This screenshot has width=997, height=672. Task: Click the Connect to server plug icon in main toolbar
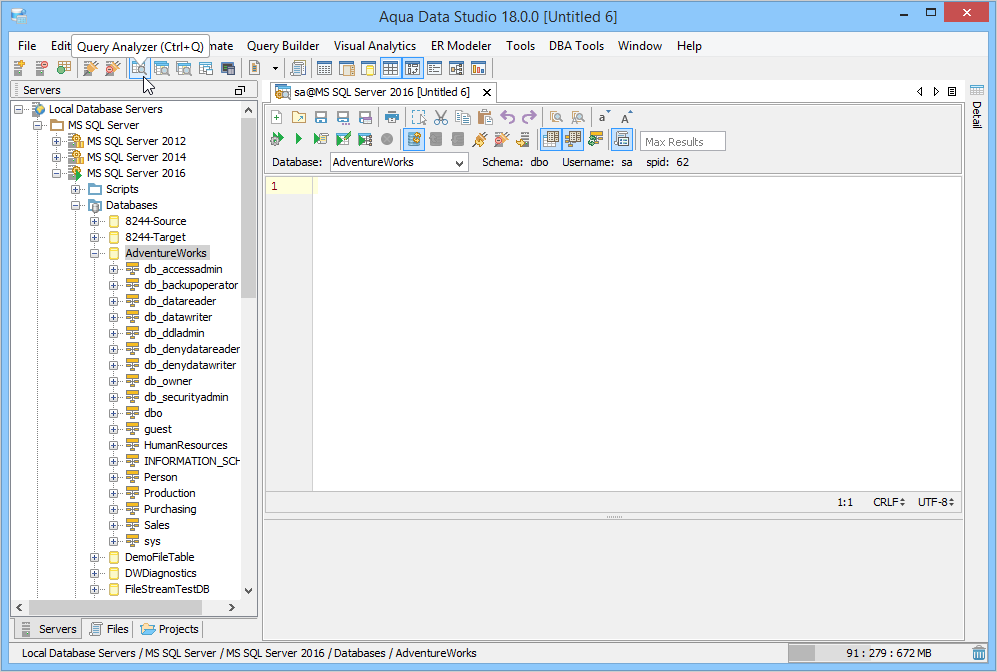pos(91,68)
